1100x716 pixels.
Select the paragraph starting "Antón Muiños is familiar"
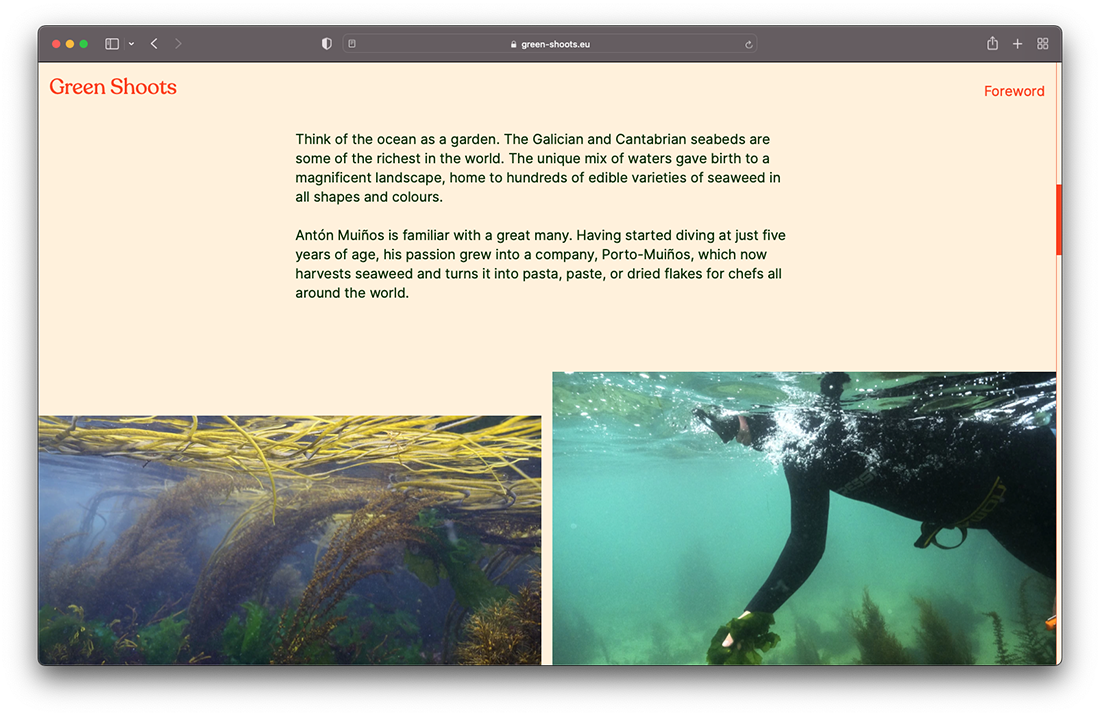tap(540, 264)
